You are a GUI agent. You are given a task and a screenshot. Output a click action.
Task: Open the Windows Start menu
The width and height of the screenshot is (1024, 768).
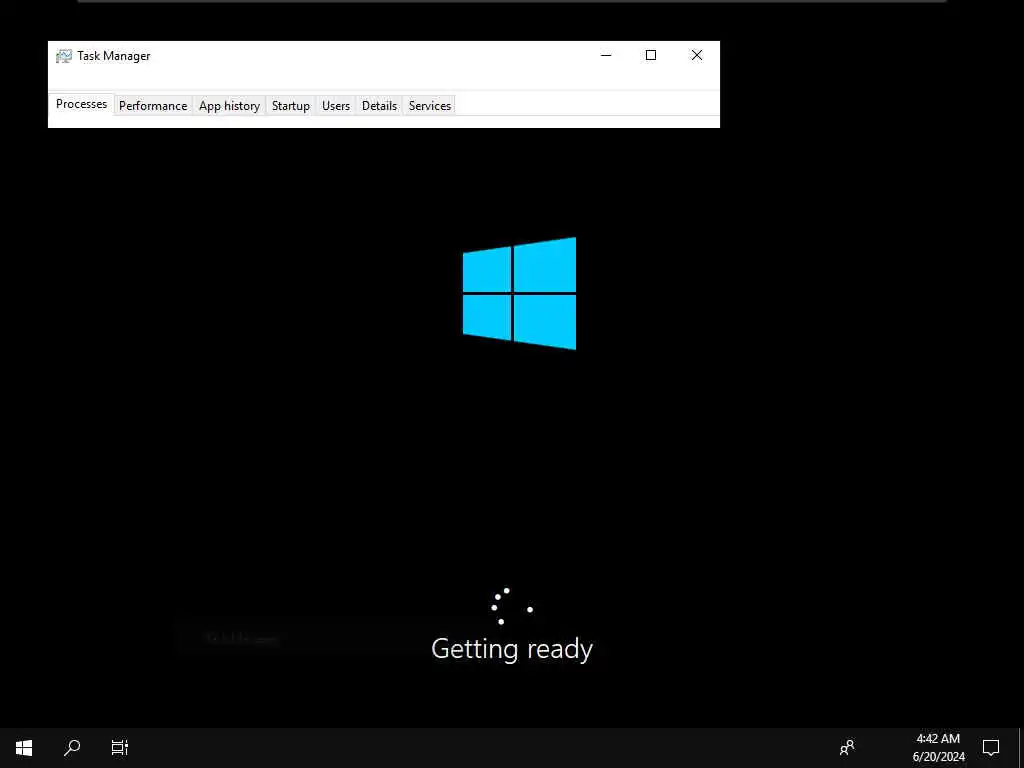coord(24,748)
